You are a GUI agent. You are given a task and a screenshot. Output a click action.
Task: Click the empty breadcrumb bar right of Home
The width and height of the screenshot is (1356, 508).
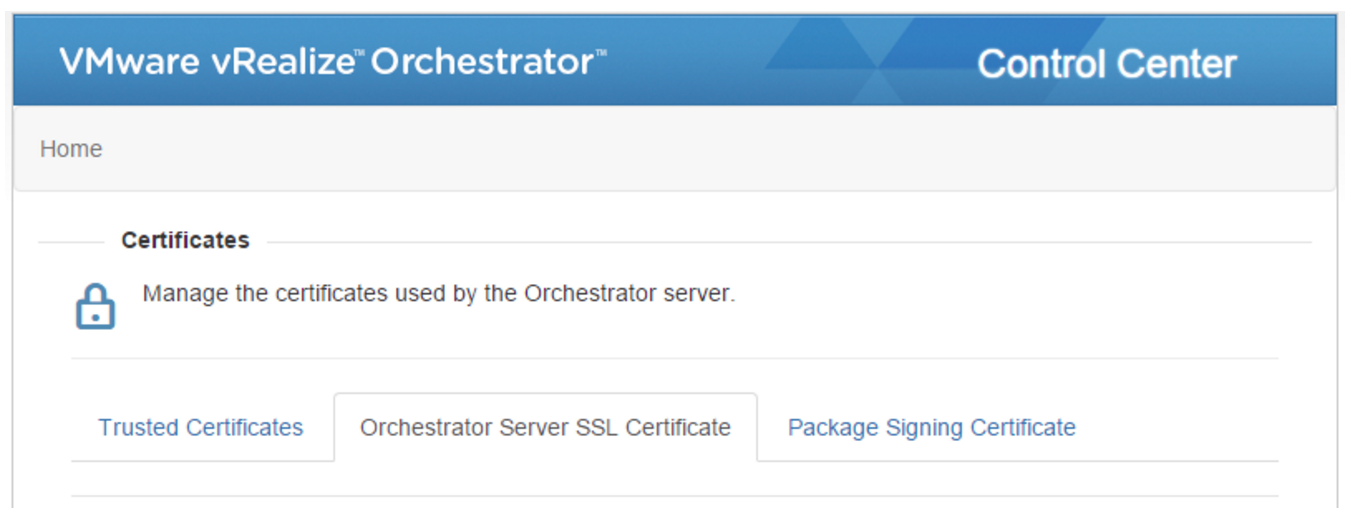pyautogui.click(x=700, y=149)
